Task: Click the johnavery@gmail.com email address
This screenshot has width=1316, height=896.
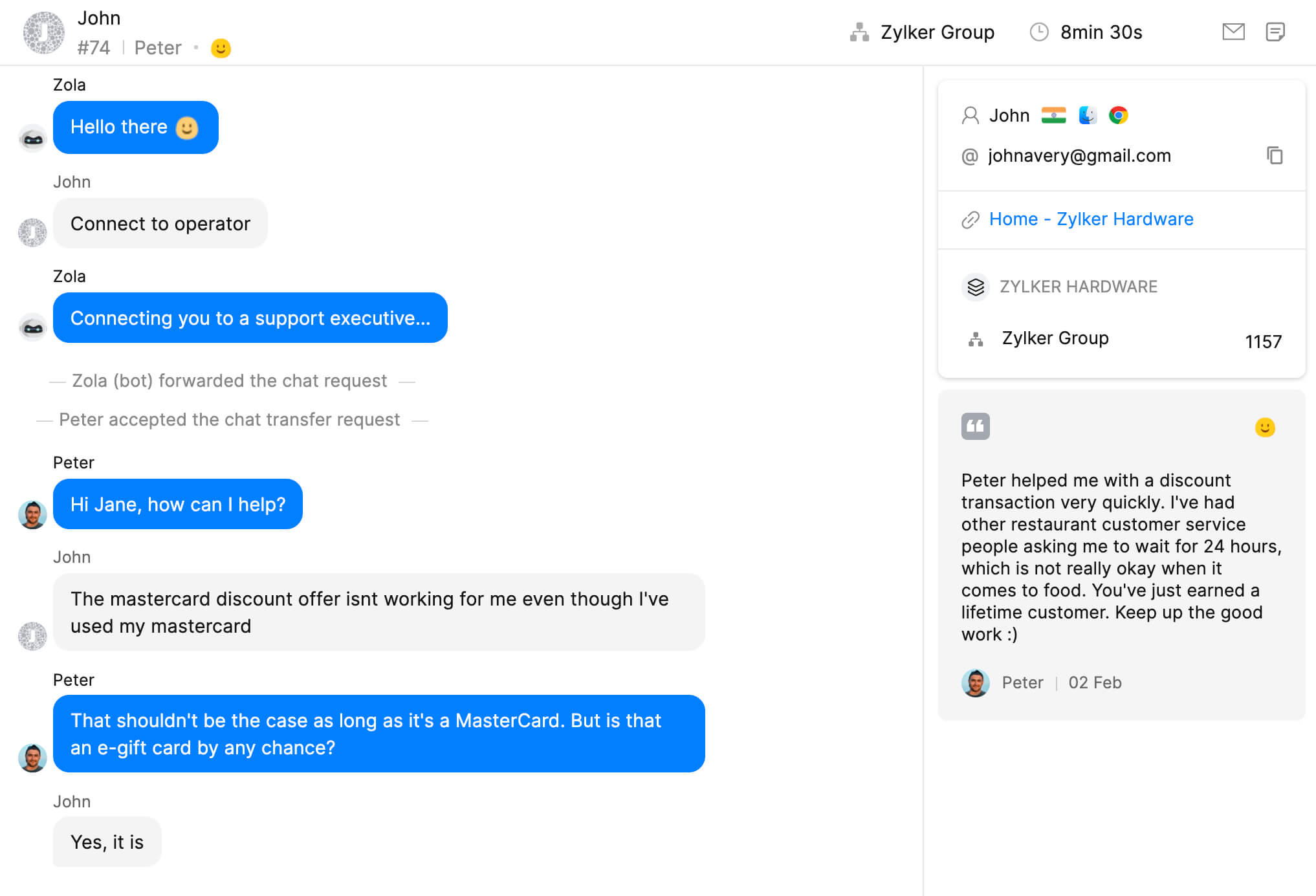Action: tap(1079, 155)
